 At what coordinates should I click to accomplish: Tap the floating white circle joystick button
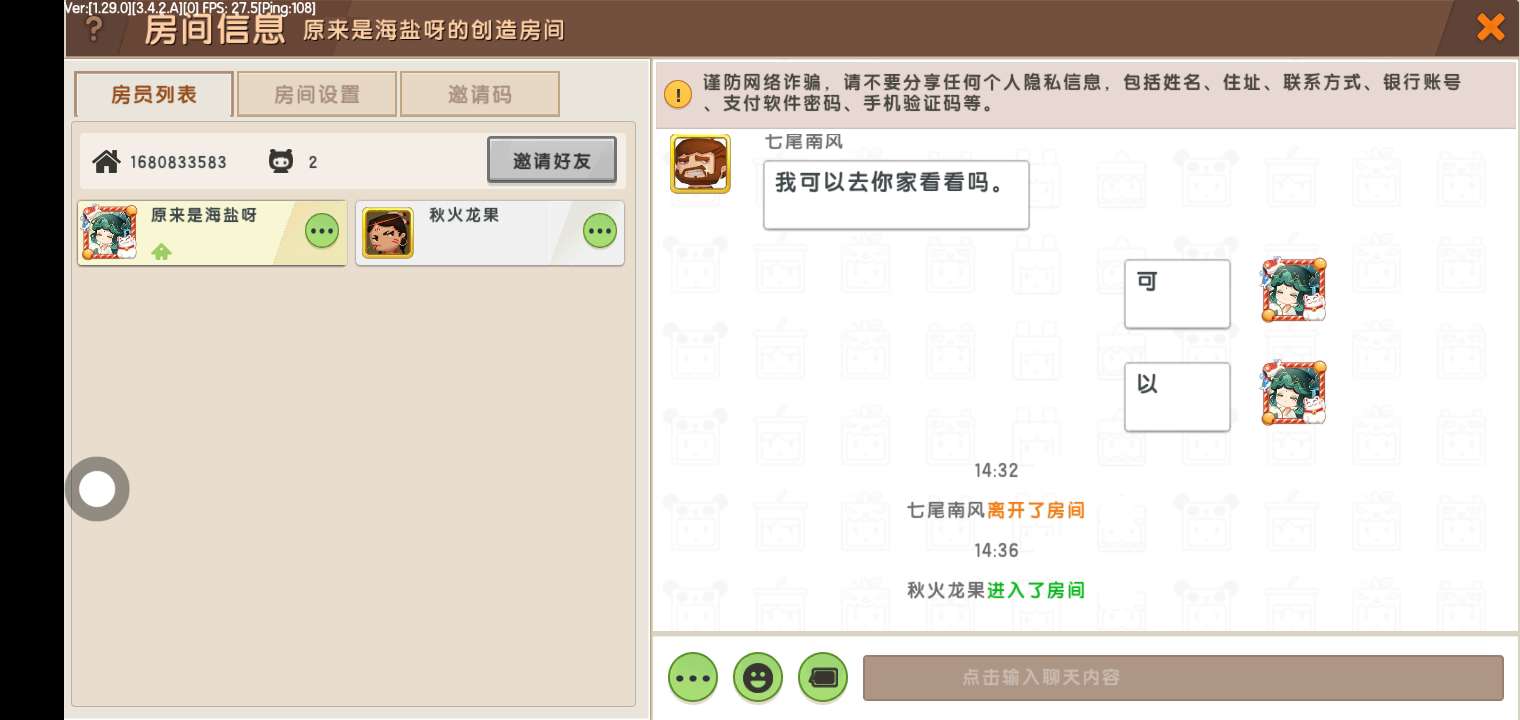[x=97, y=489]
